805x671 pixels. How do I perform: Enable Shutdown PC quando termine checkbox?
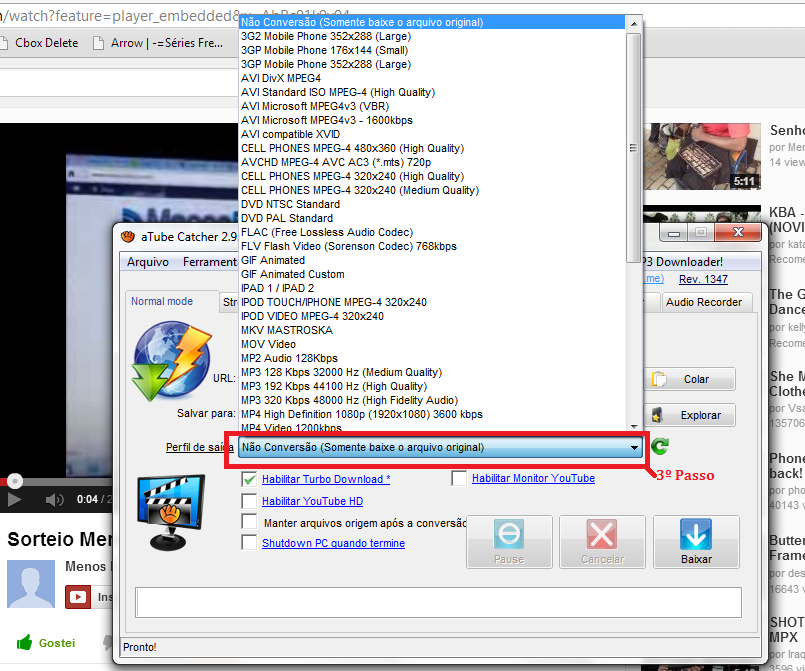[250, 542]
